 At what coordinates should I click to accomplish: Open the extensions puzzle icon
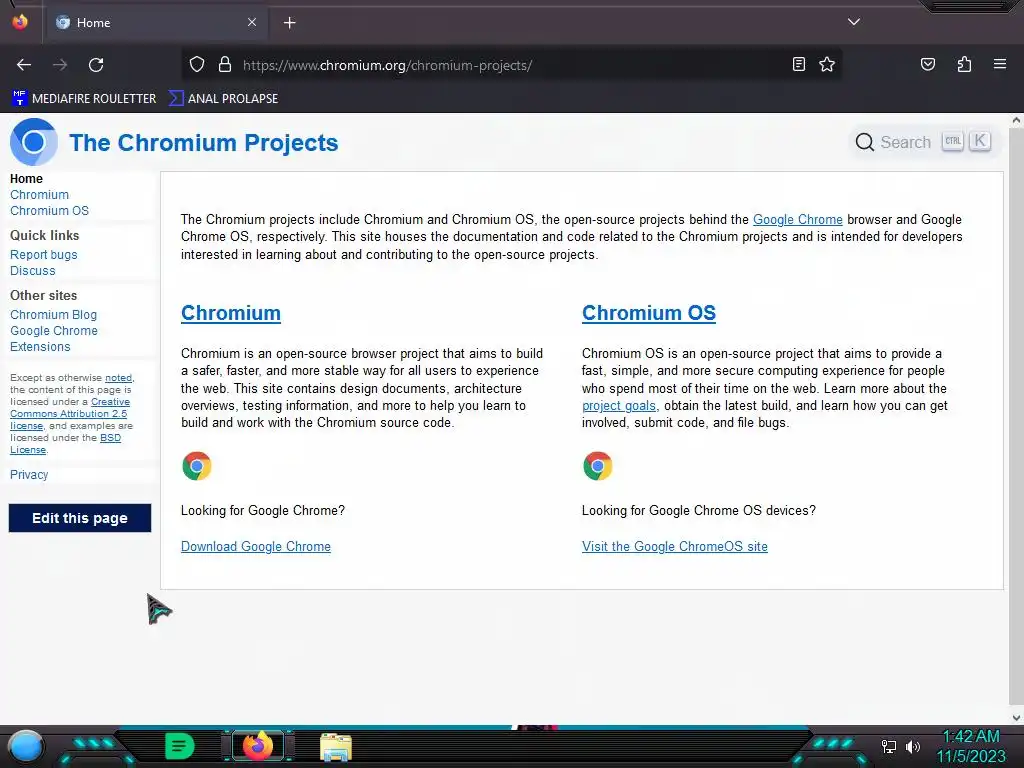point(964,65)
